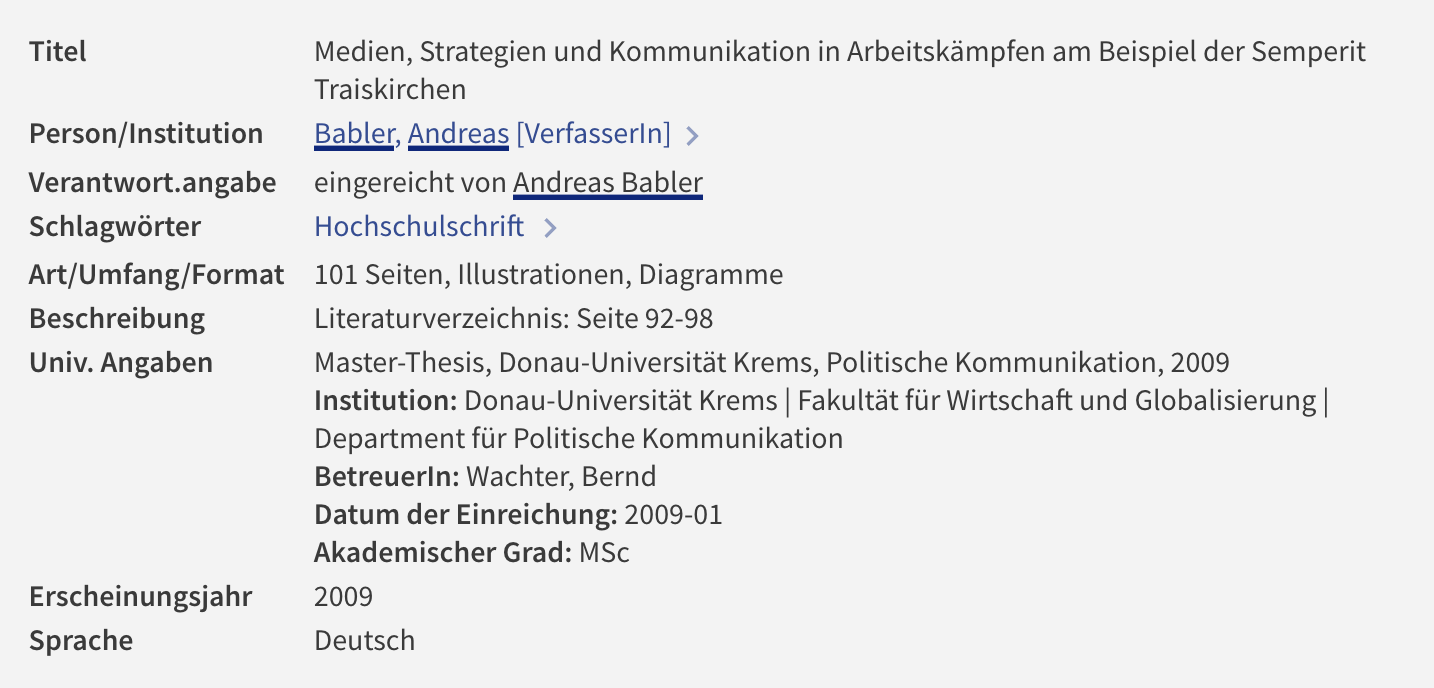
Task: Click the Person/Institution field label
Action: click(x=146, y=133)
